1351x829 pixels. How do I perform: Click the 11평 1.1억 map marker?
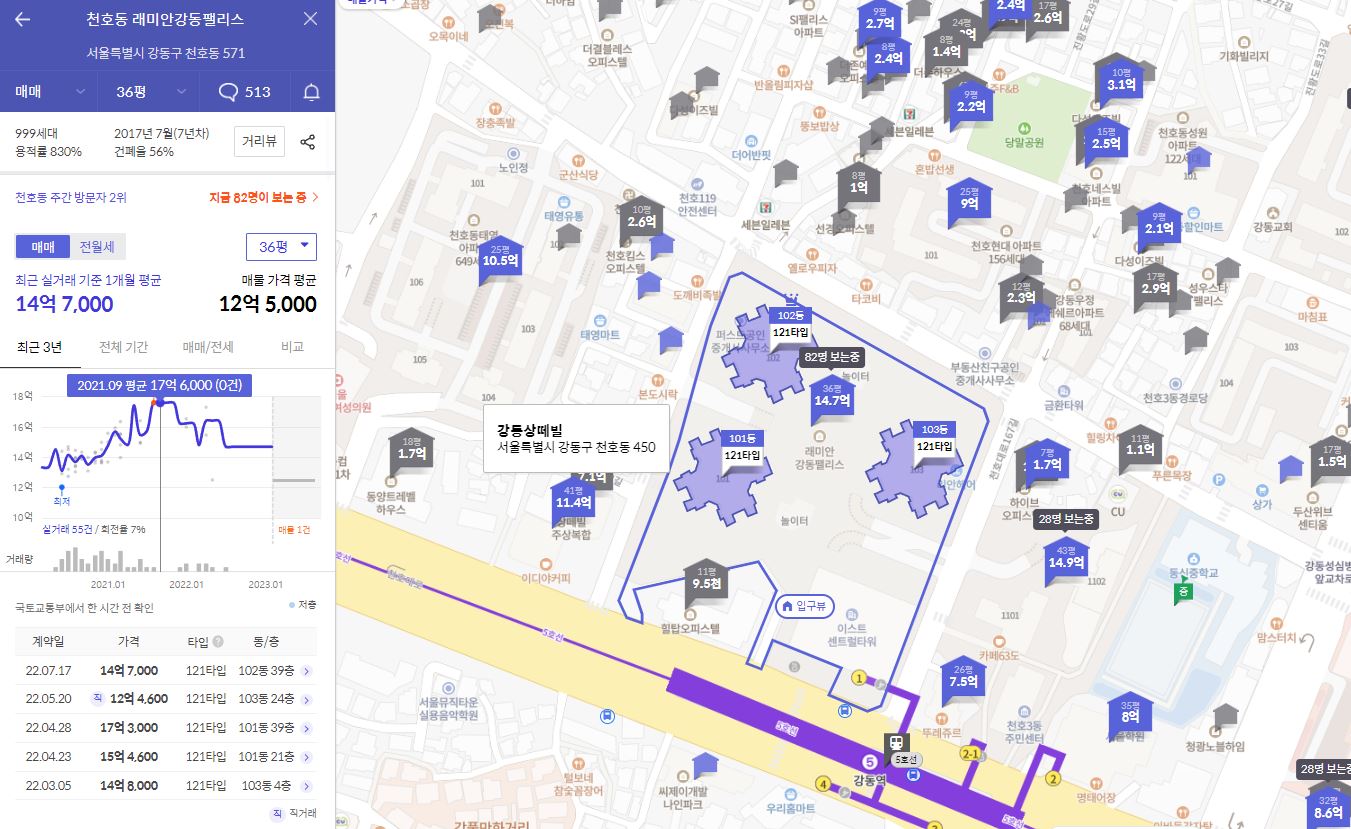point(1140,447)
